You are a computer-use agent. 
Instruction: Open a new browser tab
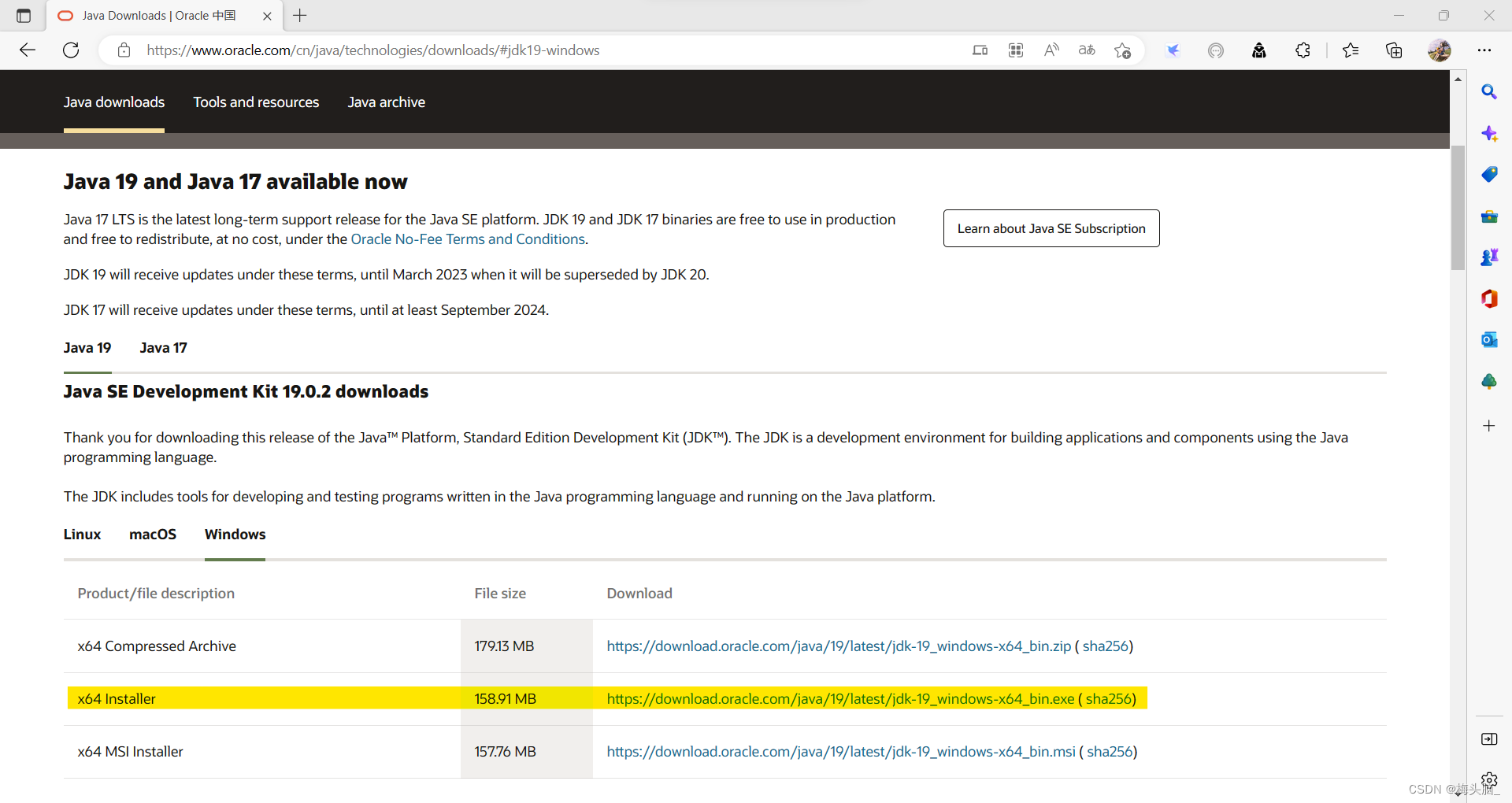[x=300, y=15]
